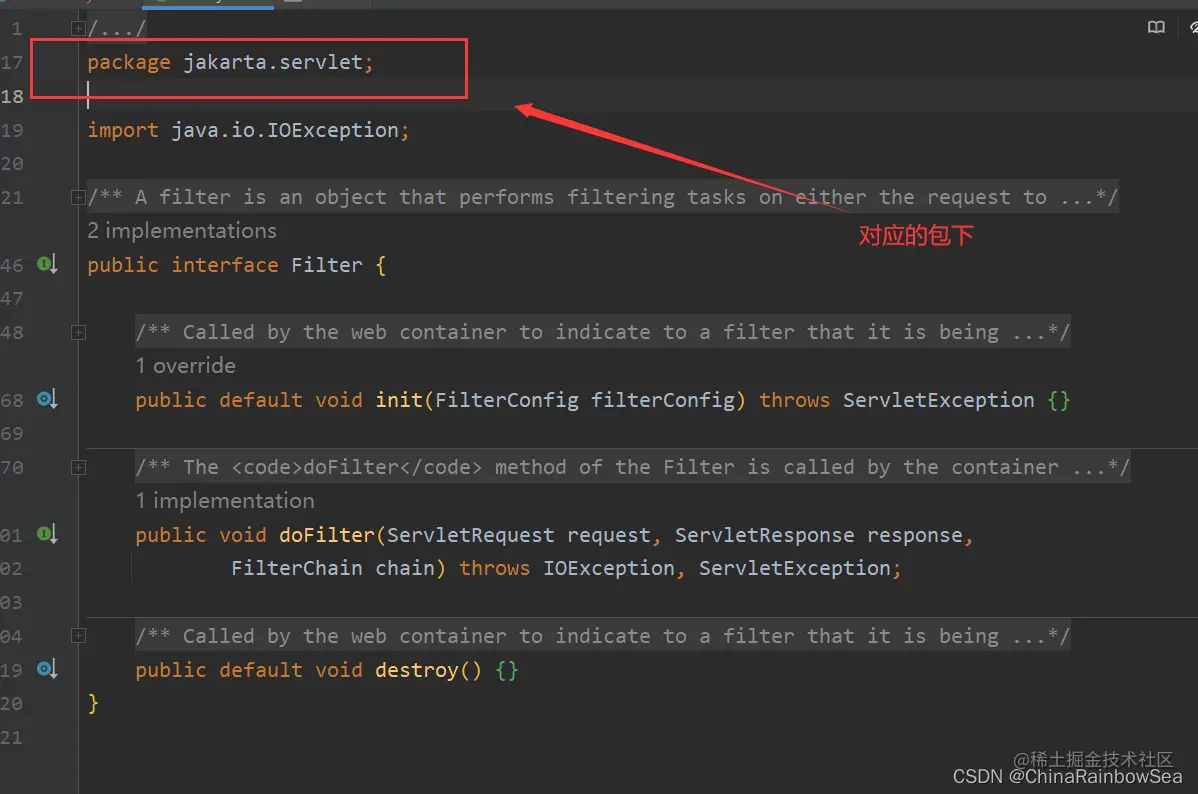Click ServletException in the init signature
The image size is (1198, 794).
(x=938, y=400)
